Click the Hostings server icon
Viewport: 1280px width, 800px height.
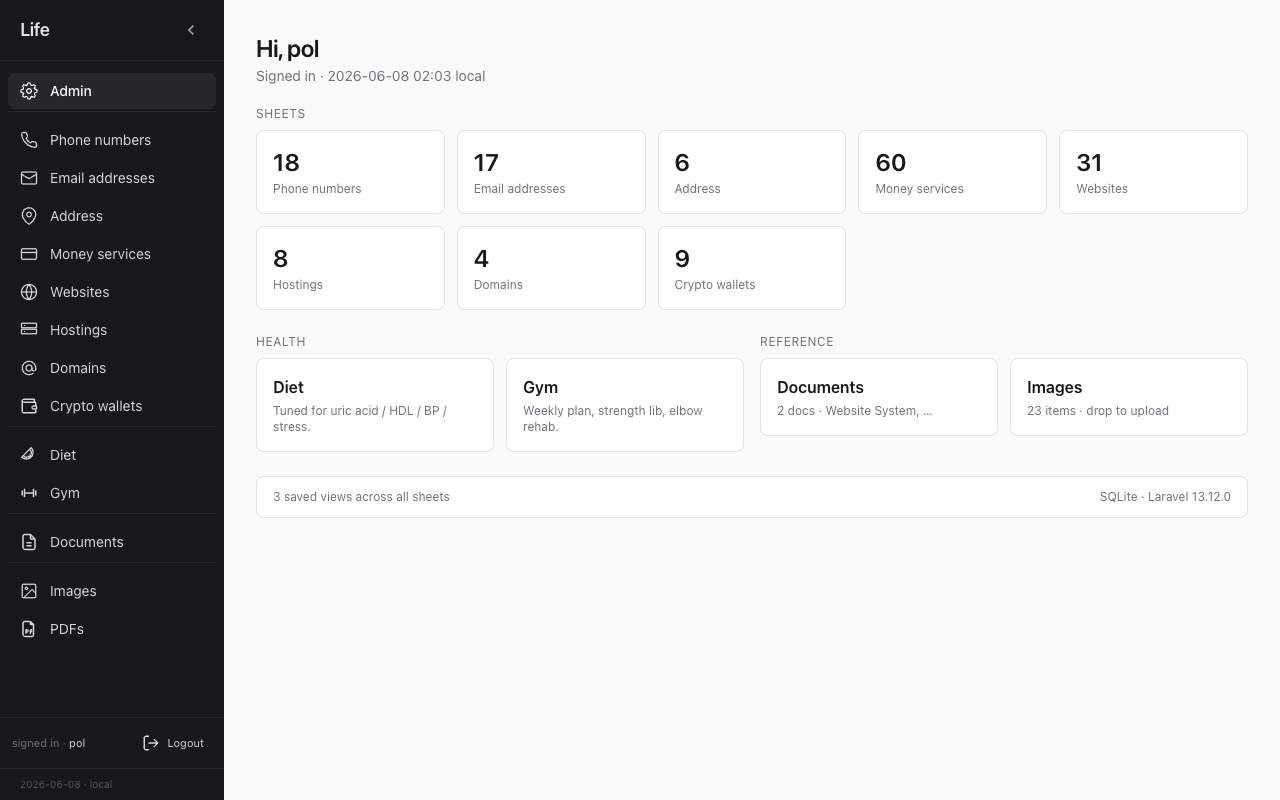tap(29, 330)
